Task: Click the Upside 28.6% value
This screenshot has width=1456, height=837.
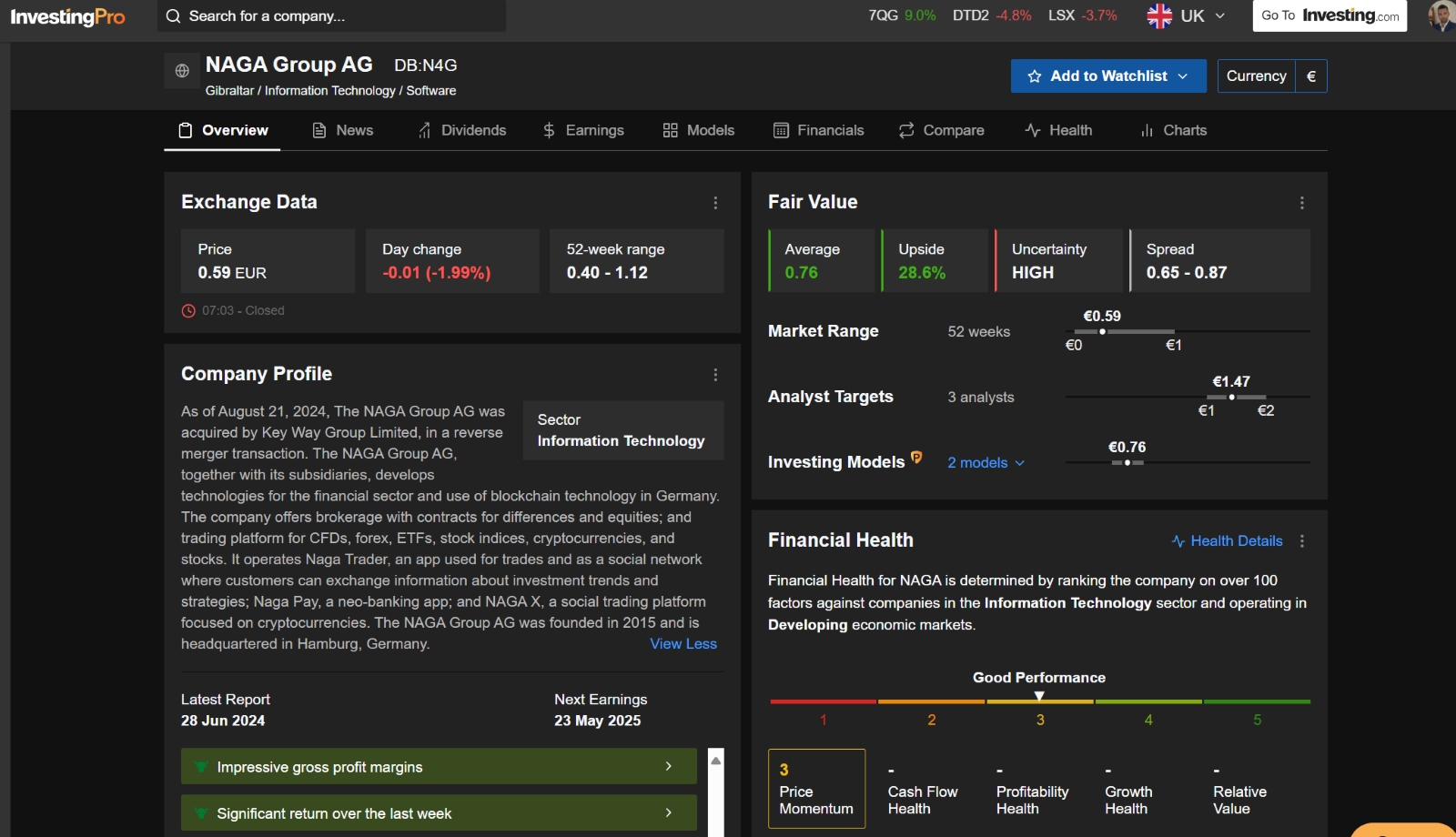Action: click(x=922, y=273)
